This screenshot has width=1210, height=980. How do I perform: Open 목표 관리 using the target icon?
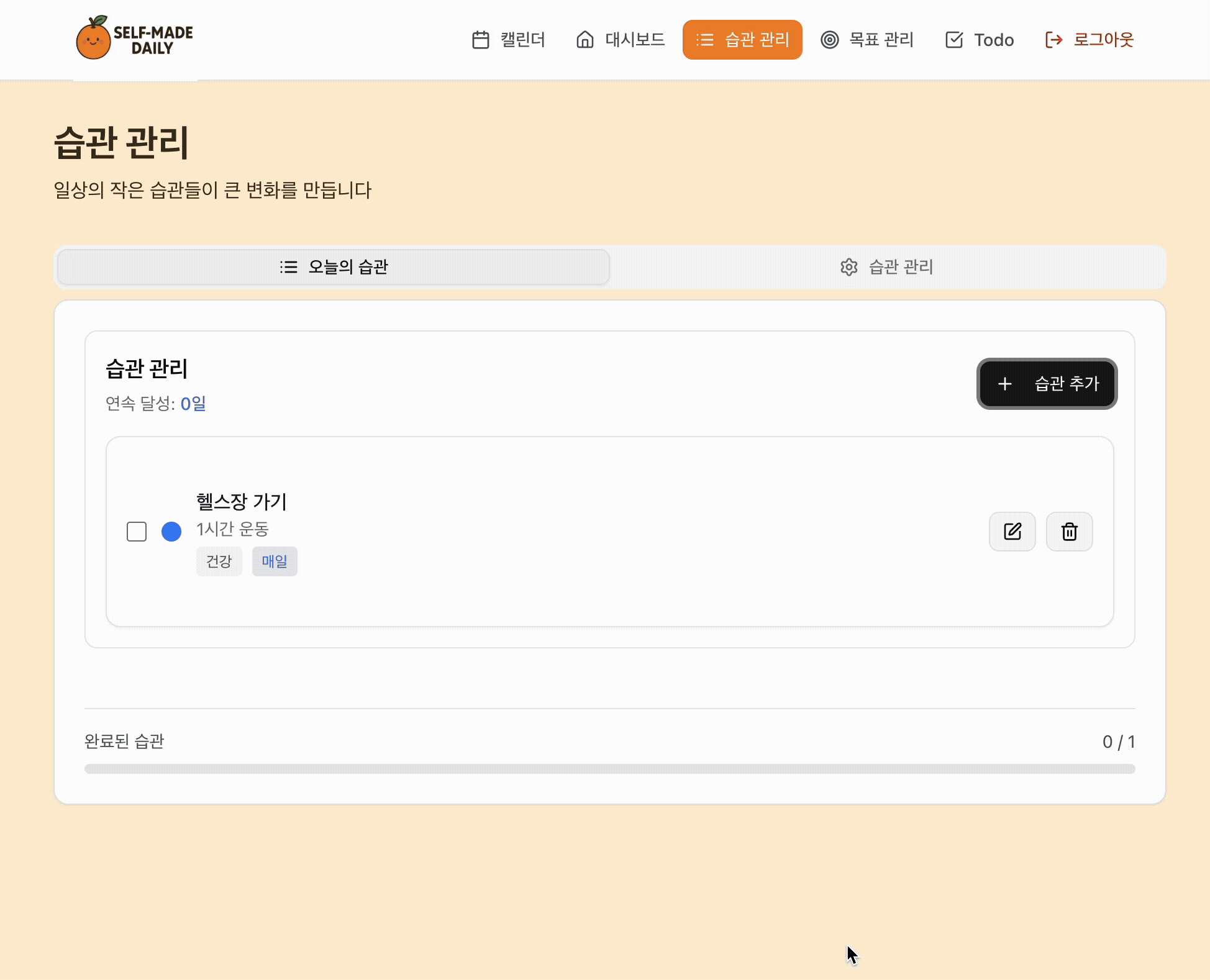[829, 39]
